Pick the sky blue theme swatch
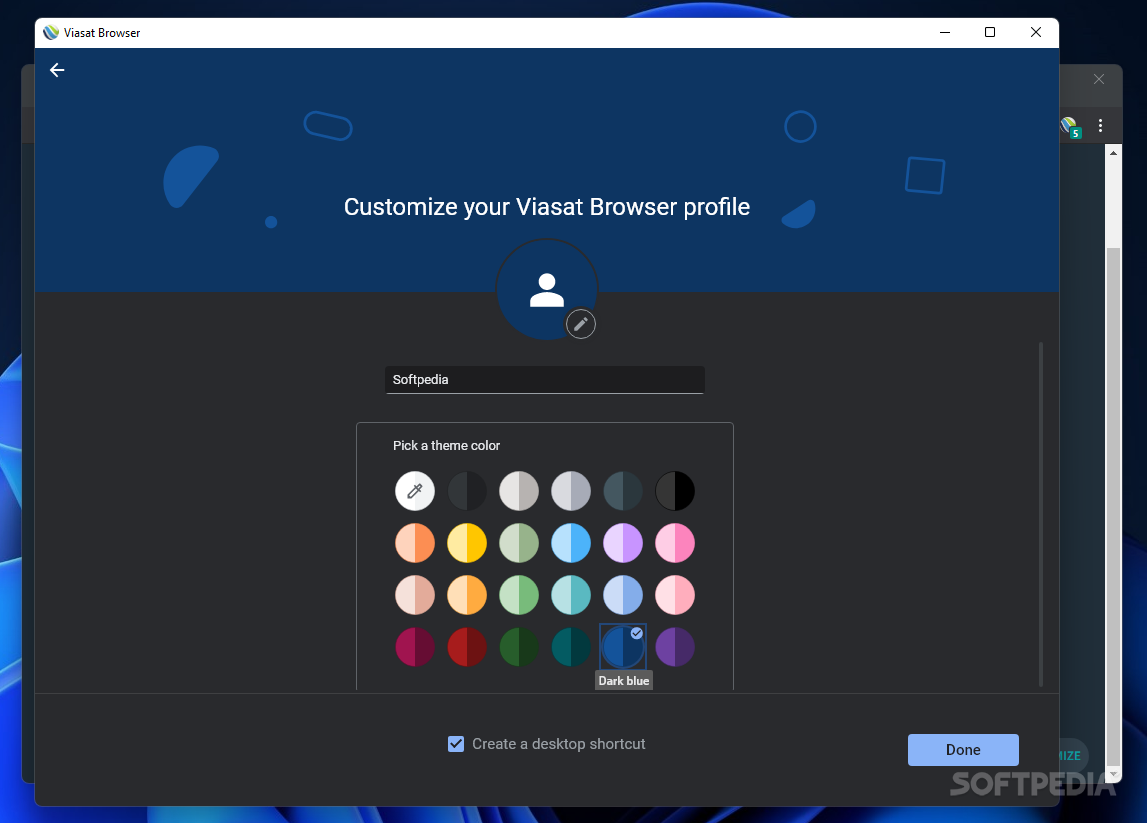1147x823 pixels. pos(571,543)
